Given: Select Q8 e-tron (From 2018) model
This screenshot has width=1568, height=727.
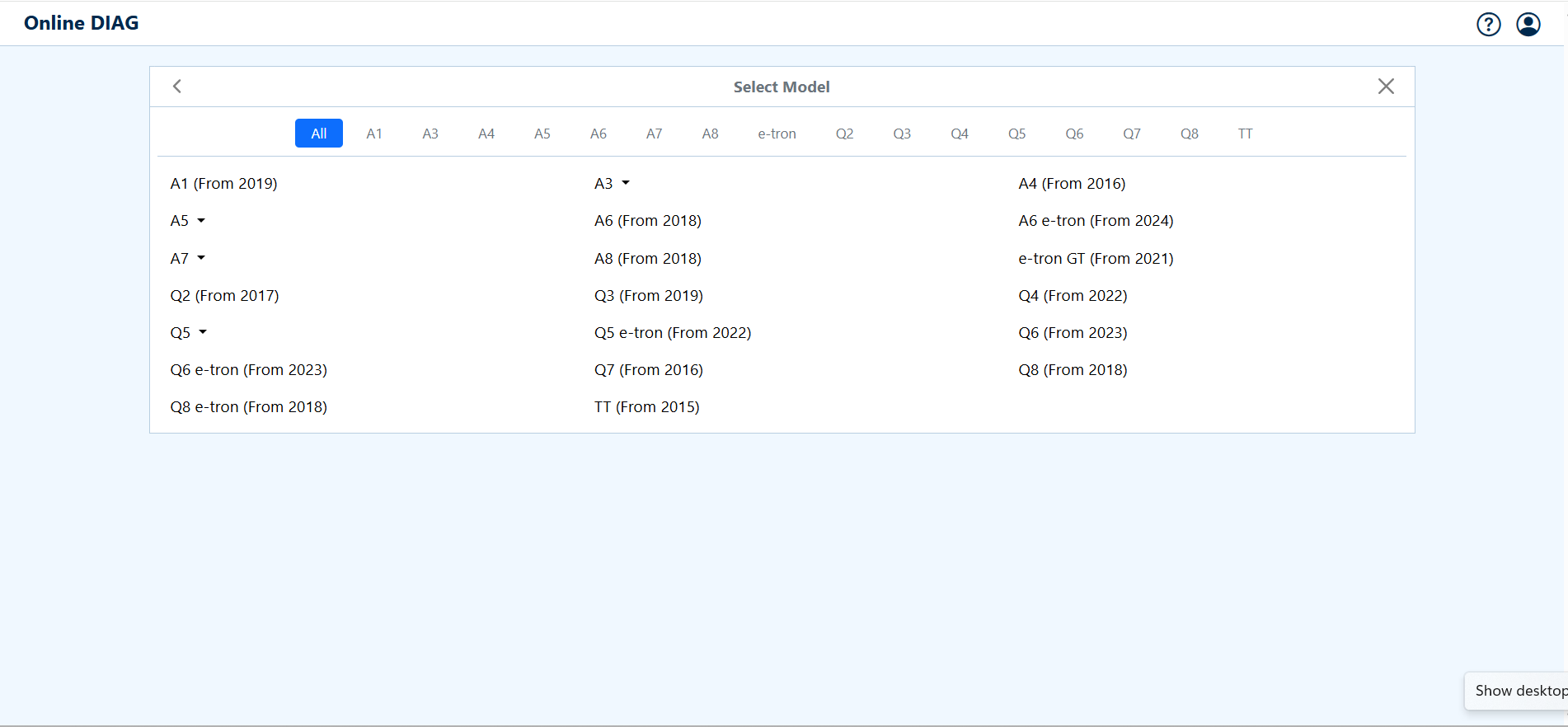Looking at the screenshot, I should [248, 407].
